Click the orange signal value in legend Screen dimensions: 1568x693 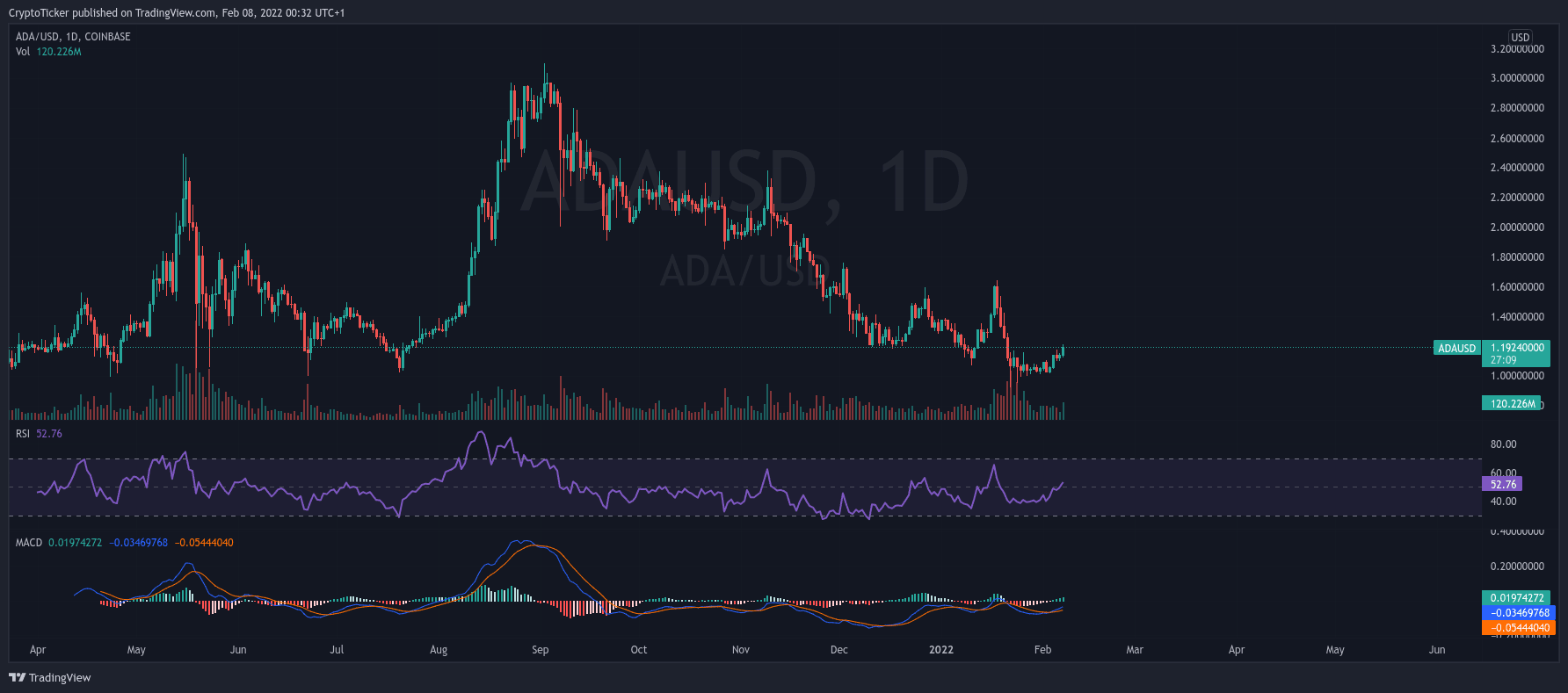pos(204,543)
